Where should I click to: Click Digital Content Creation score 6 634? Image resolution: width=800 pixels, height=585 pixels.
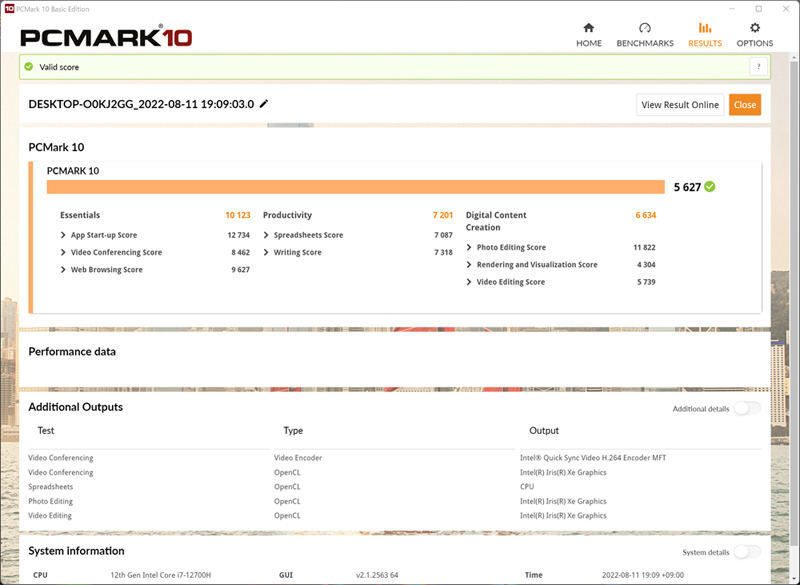(645, 215)
